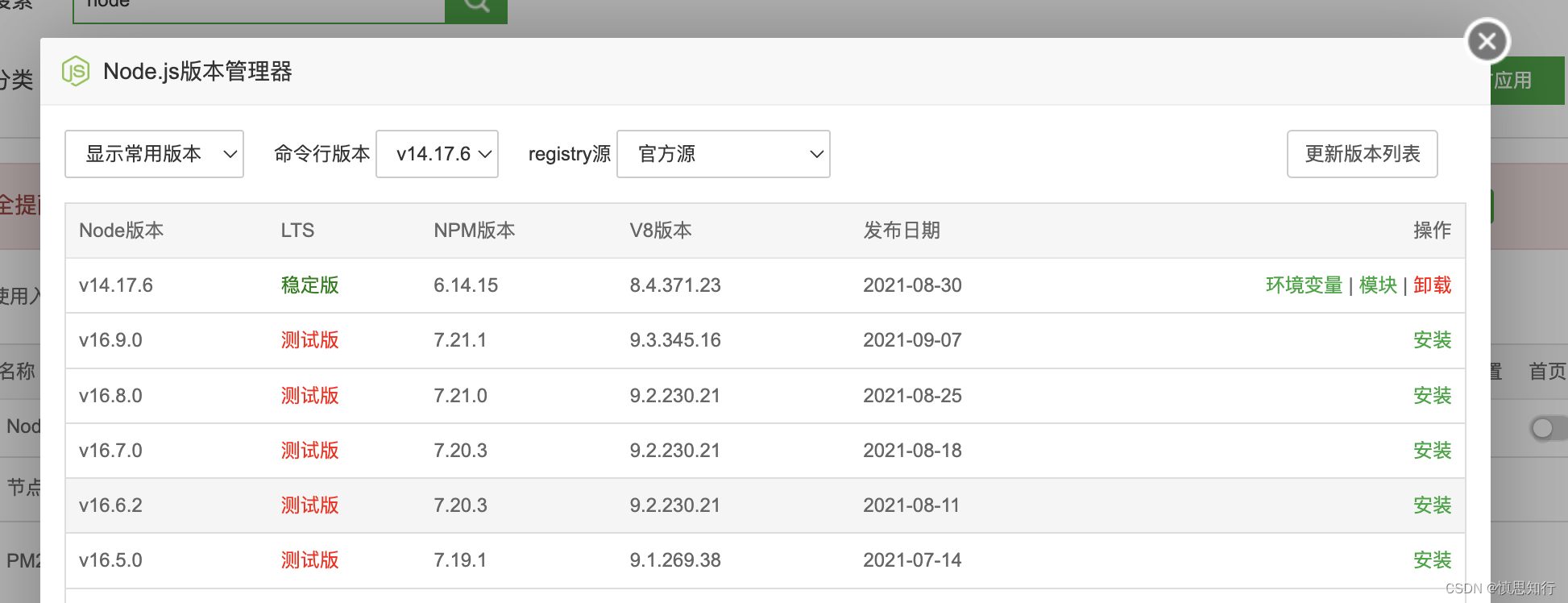Click the 首页 link in background panel
This screenshot has width=1568, height=603.
(1548, 372)
